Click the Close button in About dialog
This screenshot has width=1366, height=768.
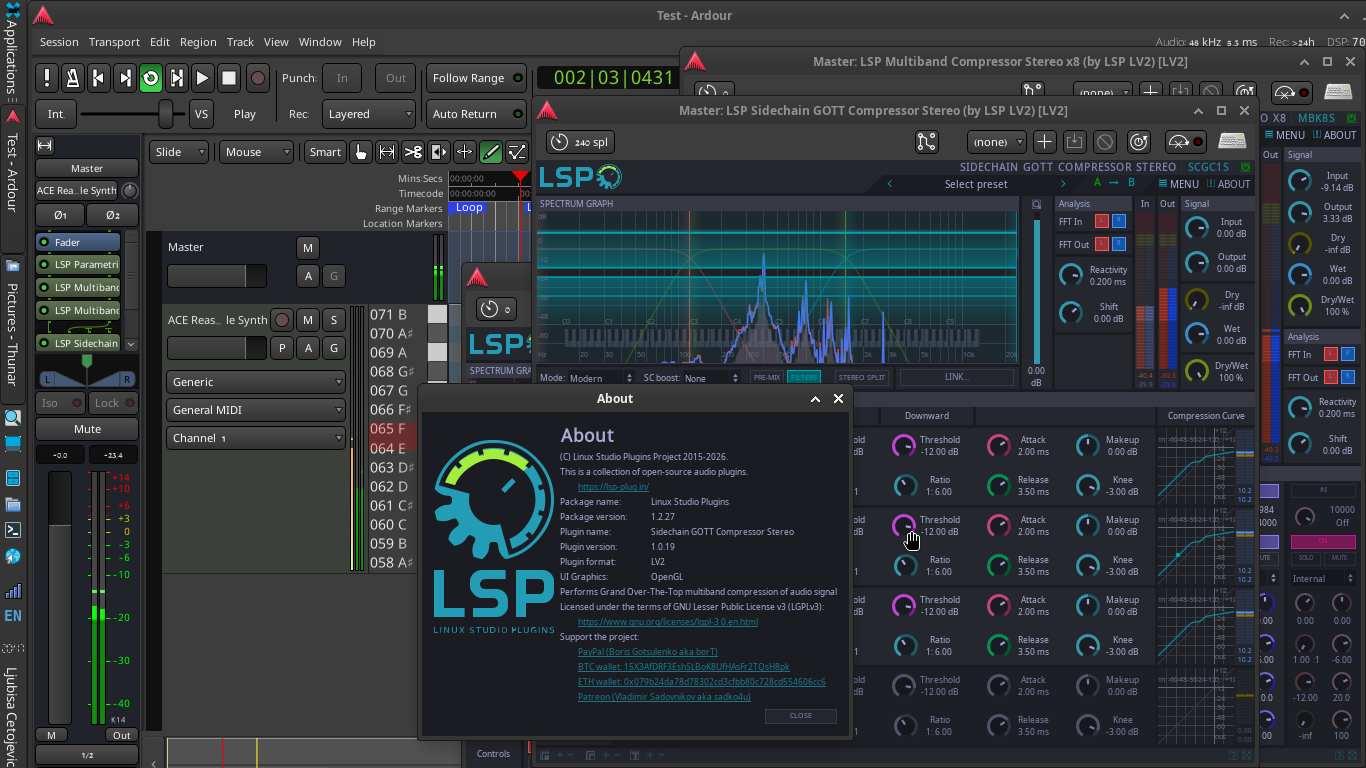click(x=800, y=716)
